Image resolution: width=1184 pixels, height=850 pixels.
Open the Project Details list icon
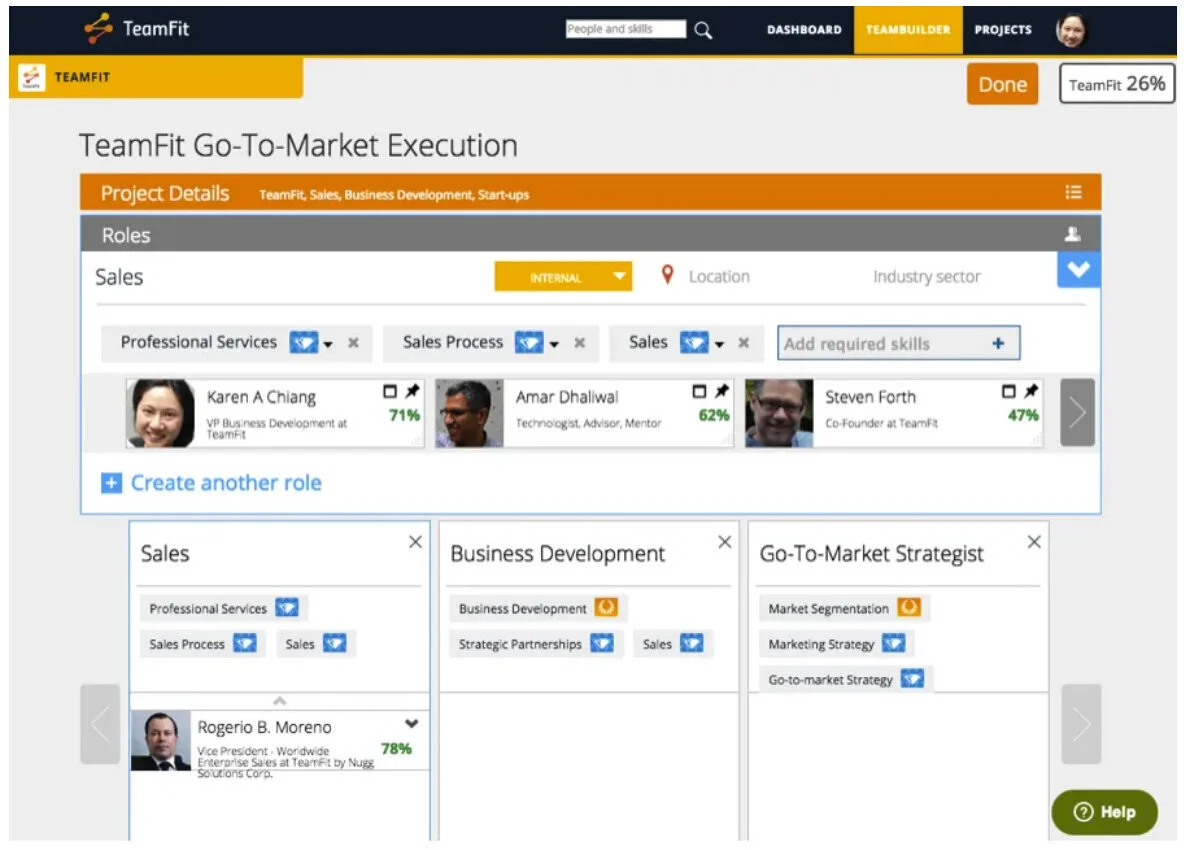click(1073, 192)
